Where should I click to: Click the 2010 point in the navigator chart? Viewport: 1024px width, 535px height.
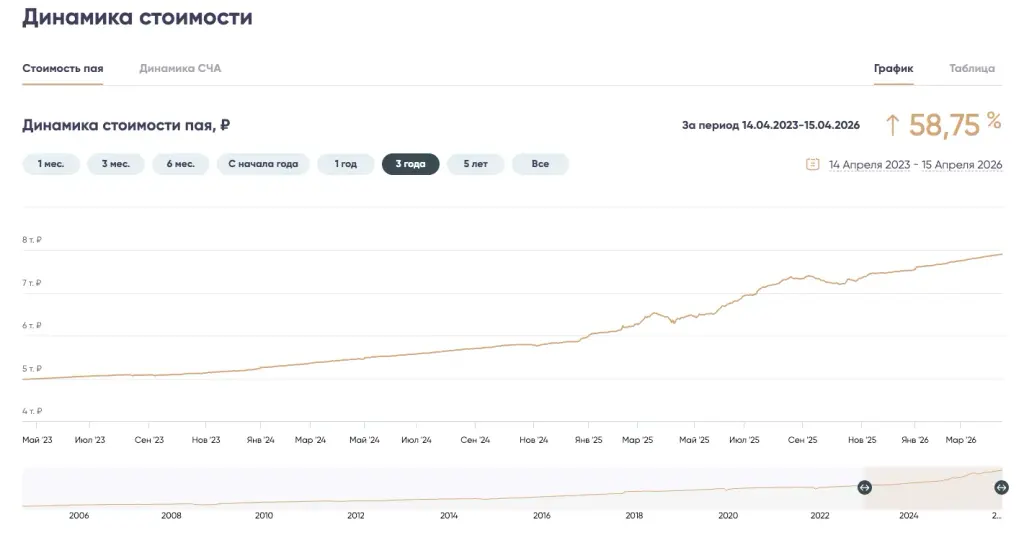tap(264, 502)
